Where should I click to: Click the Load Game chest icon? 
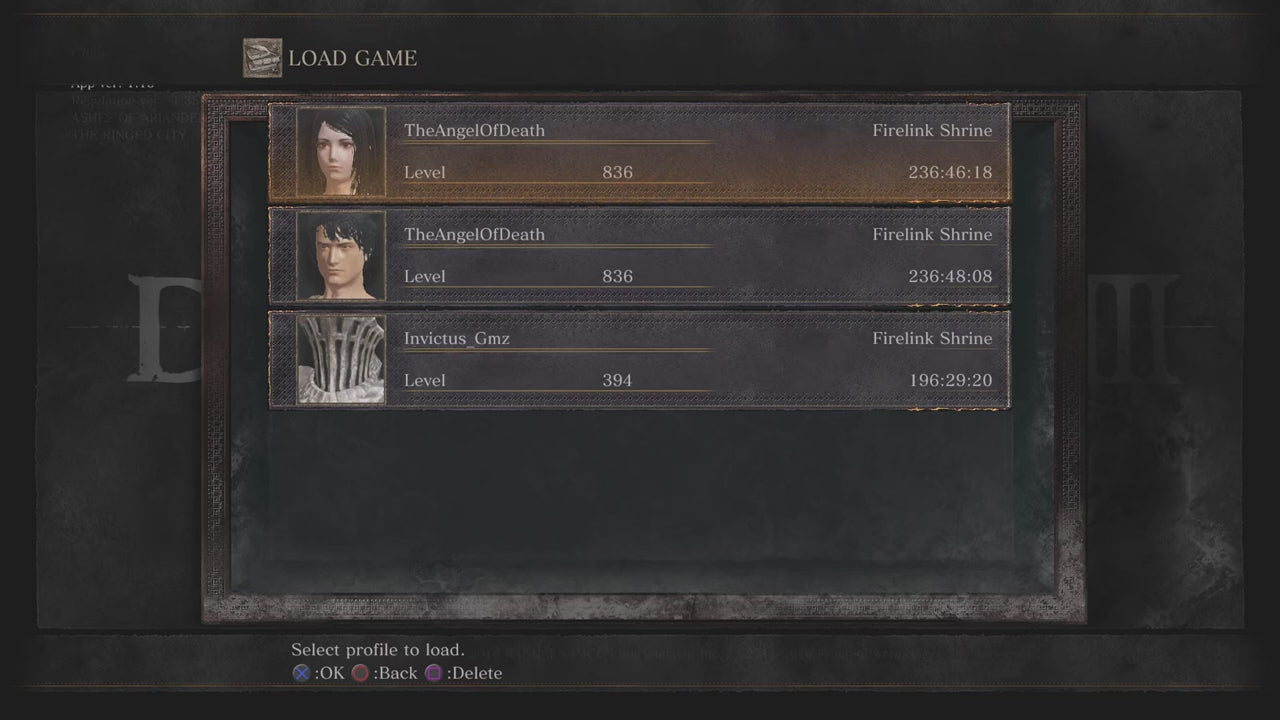262,58
